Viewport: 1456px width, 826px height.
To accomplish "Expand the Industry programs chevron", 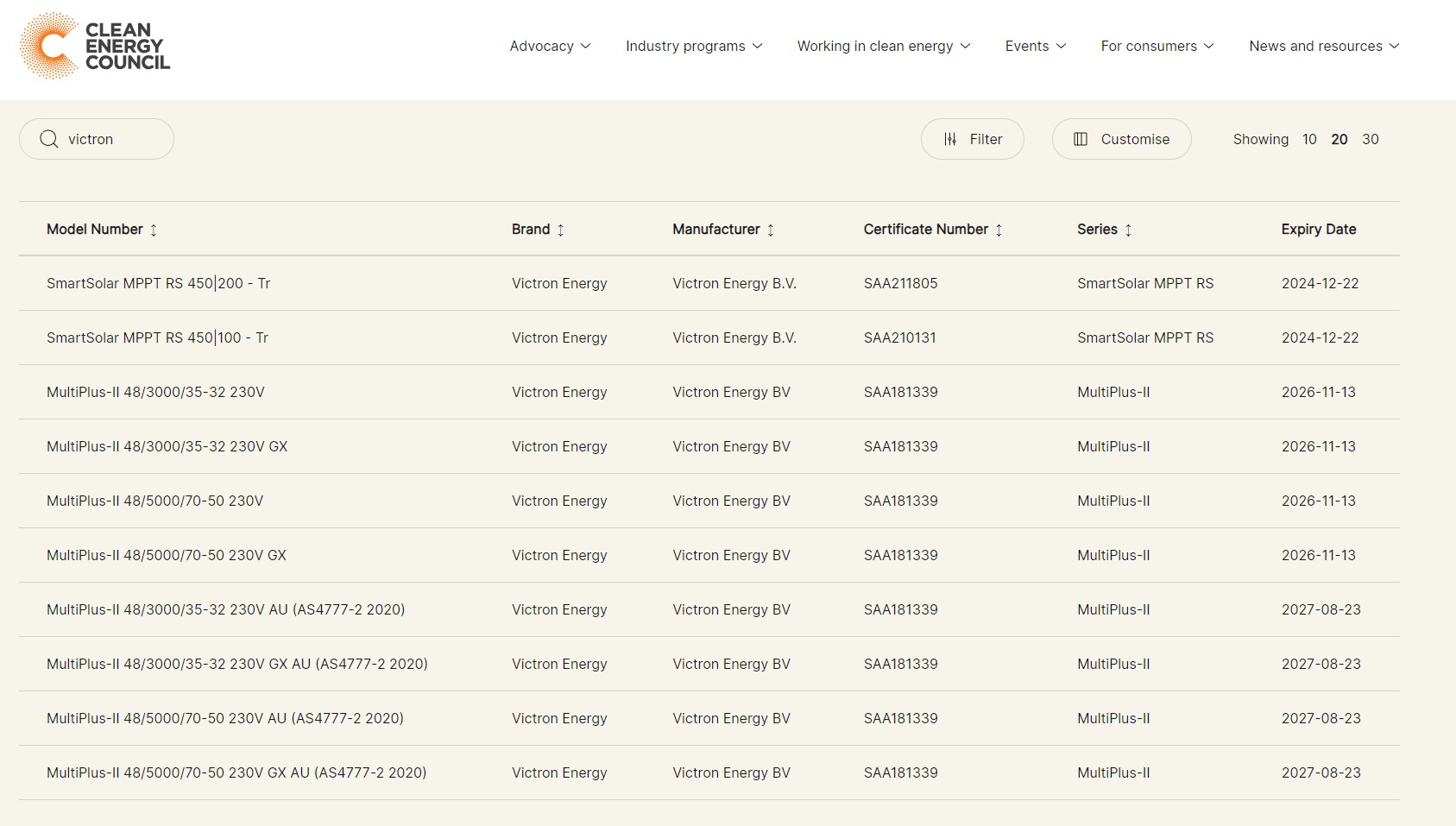I will pos(758,46).
